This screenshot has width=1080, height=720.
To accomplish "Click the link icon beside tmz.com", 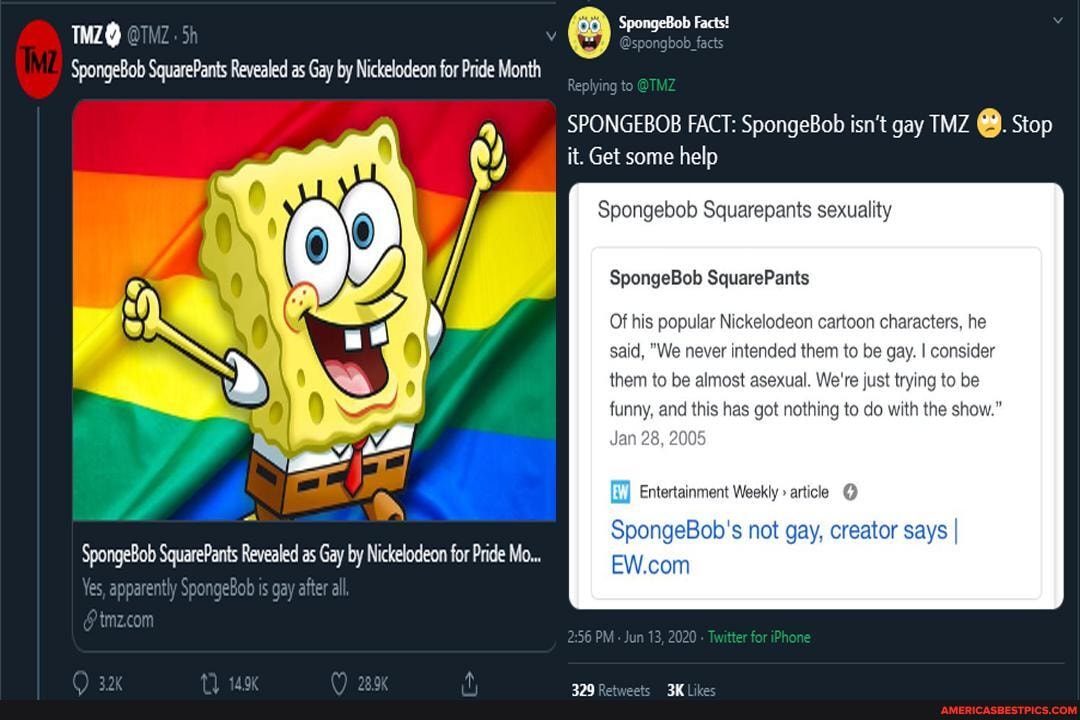I will [89, 620].
